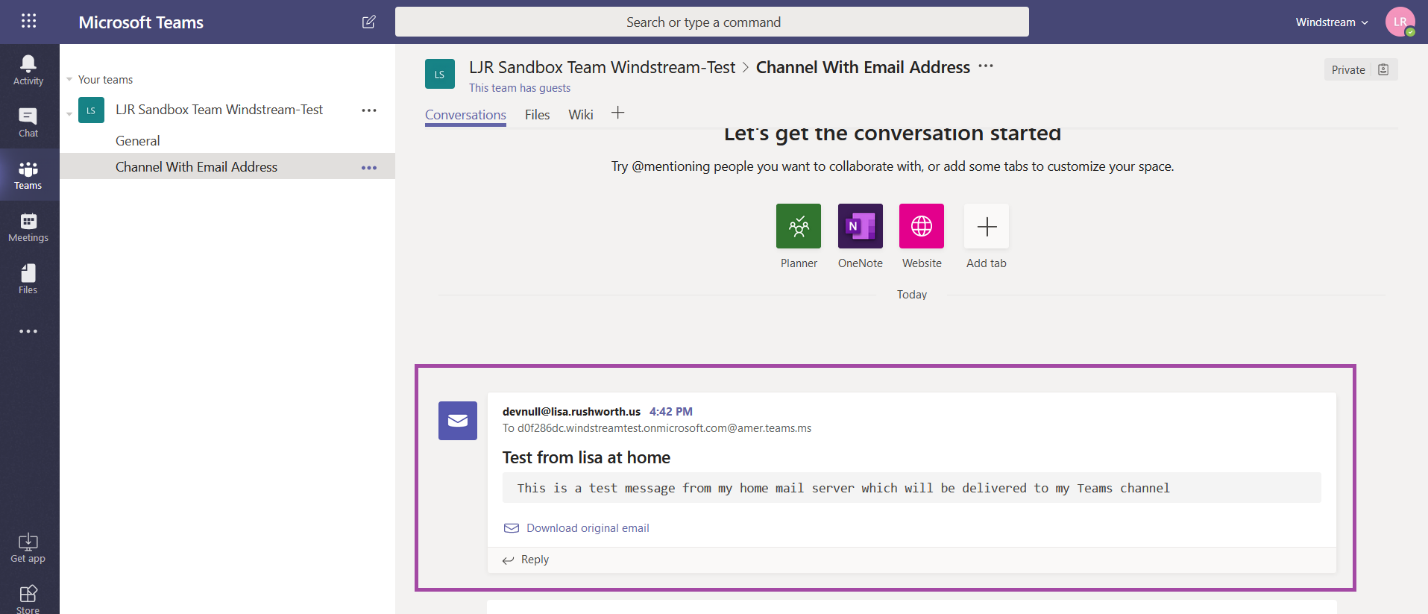Image resolution: width=1428 pixels, height=614 pixels.
Task: Click This team has guests text
Action: (x=520, y=88)
